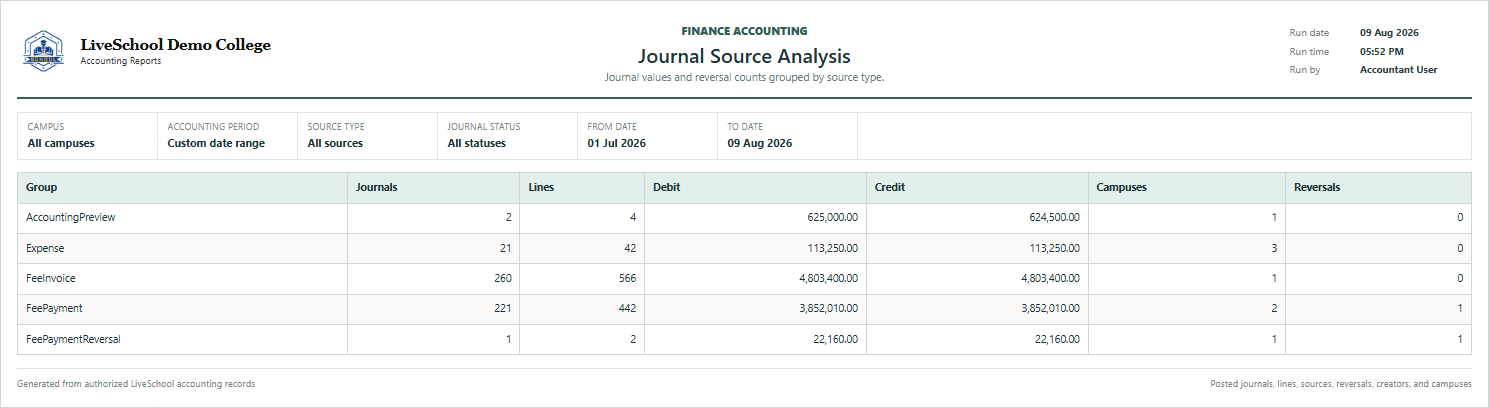Click the FeeInvoice journals count '260'
The width and height of the screenshot is (1489, 408).
pos(502,278)
